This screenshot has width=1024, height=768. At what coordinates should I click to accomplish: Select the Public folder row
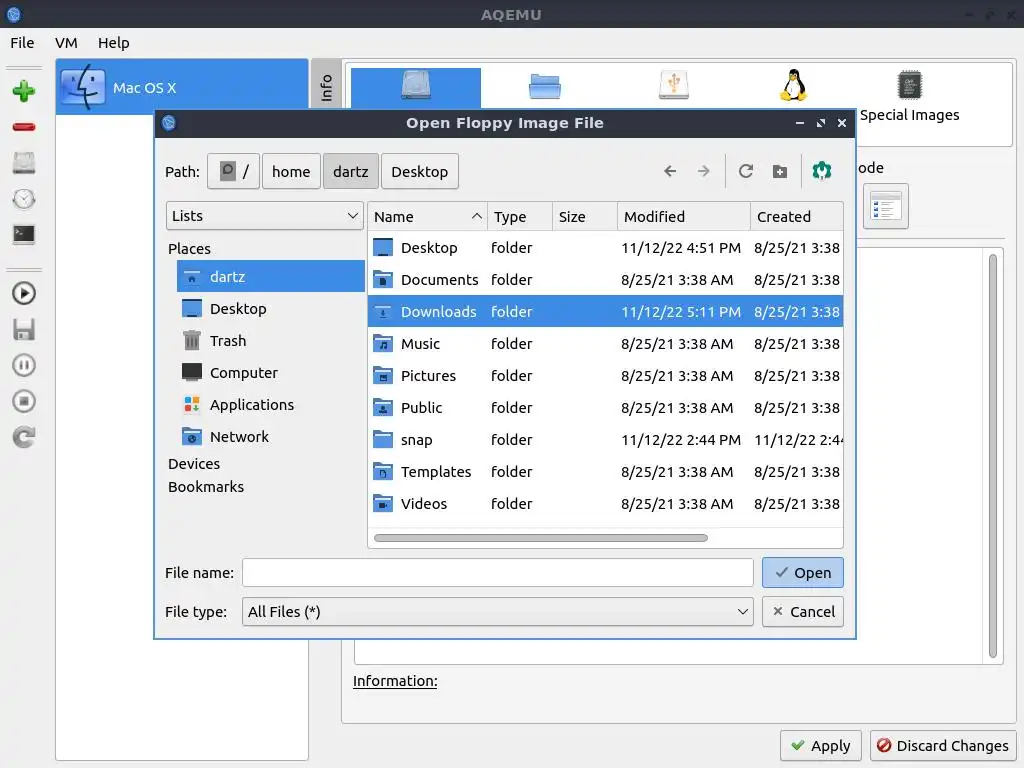(605, 408)
